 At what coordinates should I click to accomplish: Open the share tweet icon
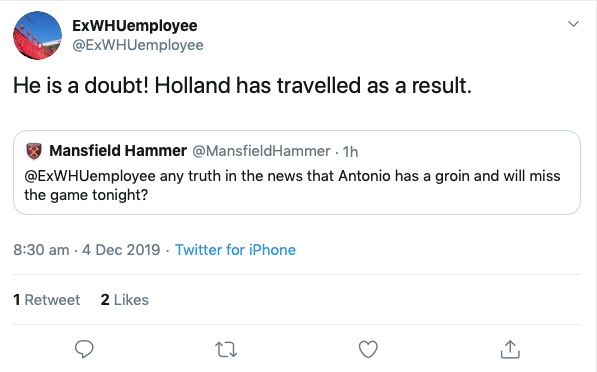(510, 349)
